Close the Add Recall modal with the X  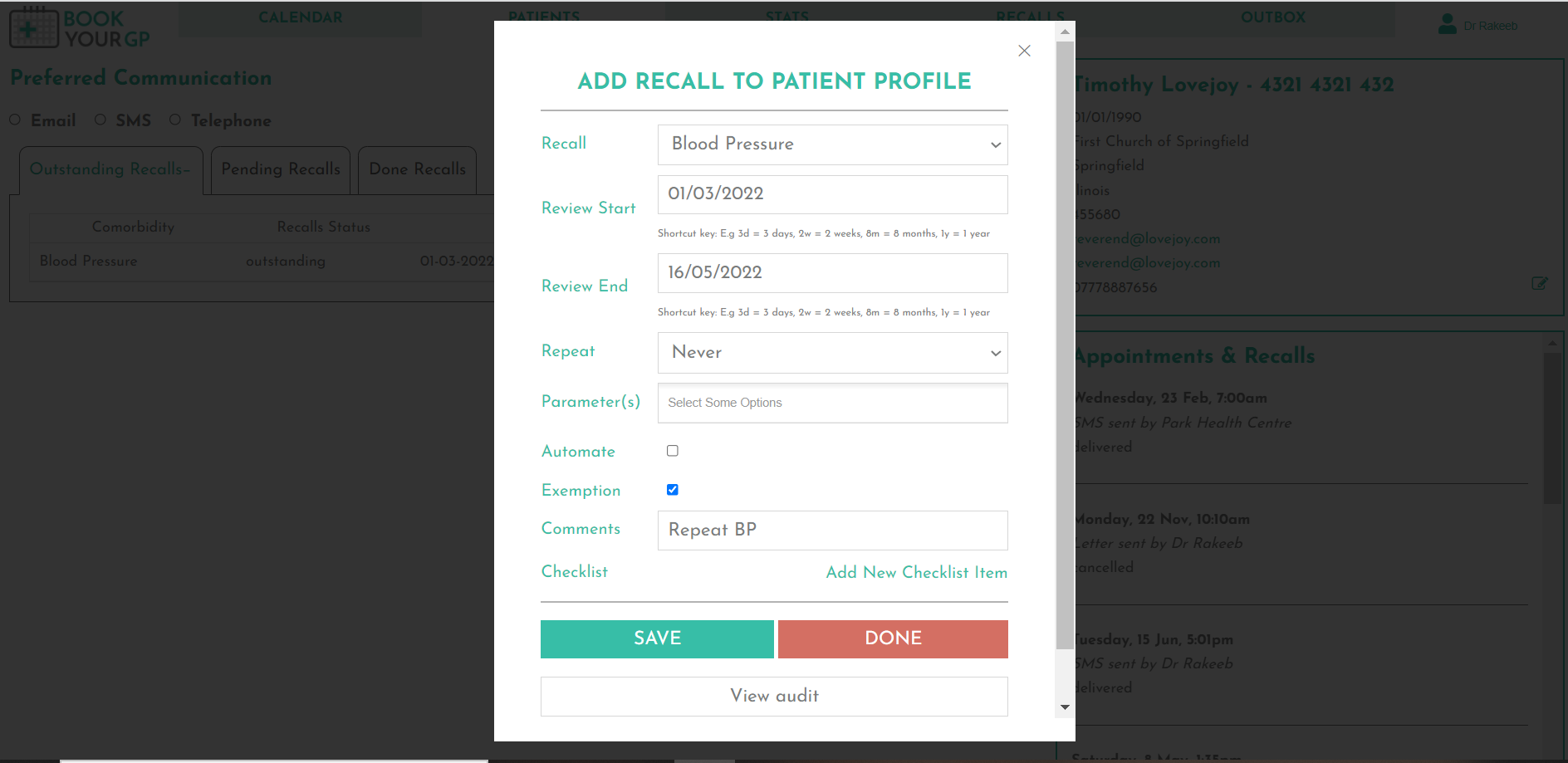(x=1023, y=51)
